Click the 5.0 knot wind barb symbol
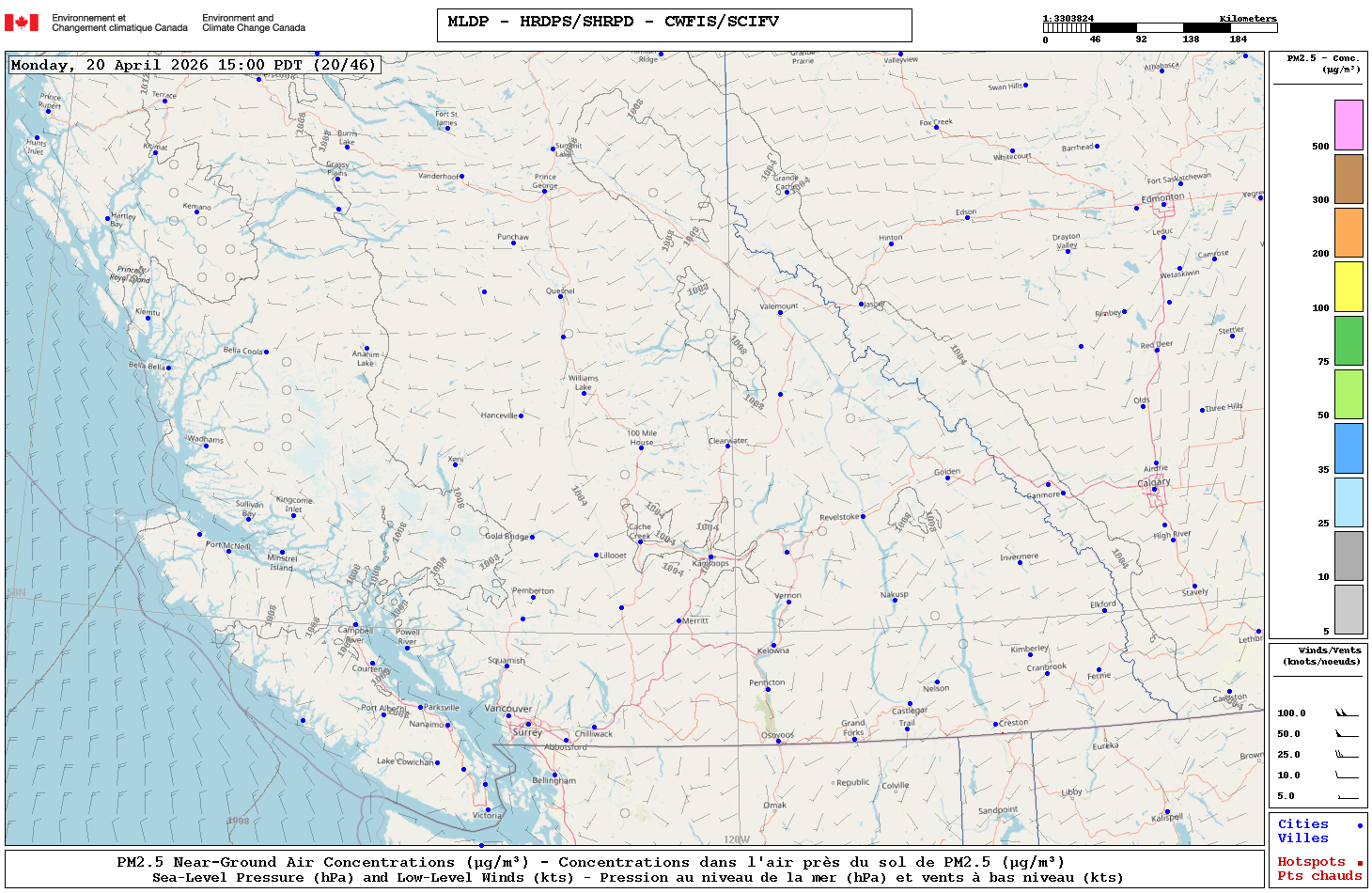 pos(1346,796)
